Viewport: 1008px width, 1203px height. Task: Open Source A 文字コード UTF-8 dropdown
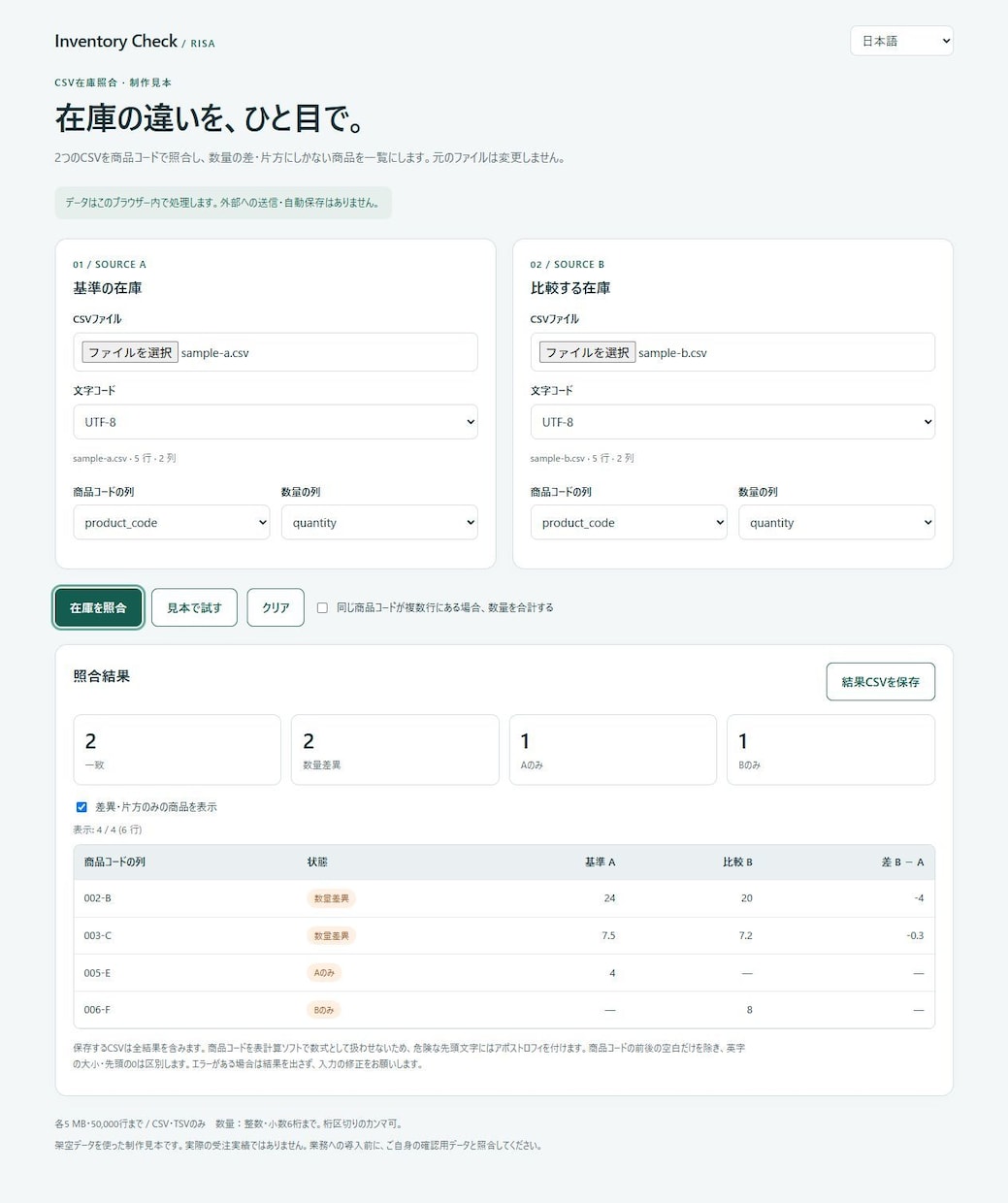point(276,422)
